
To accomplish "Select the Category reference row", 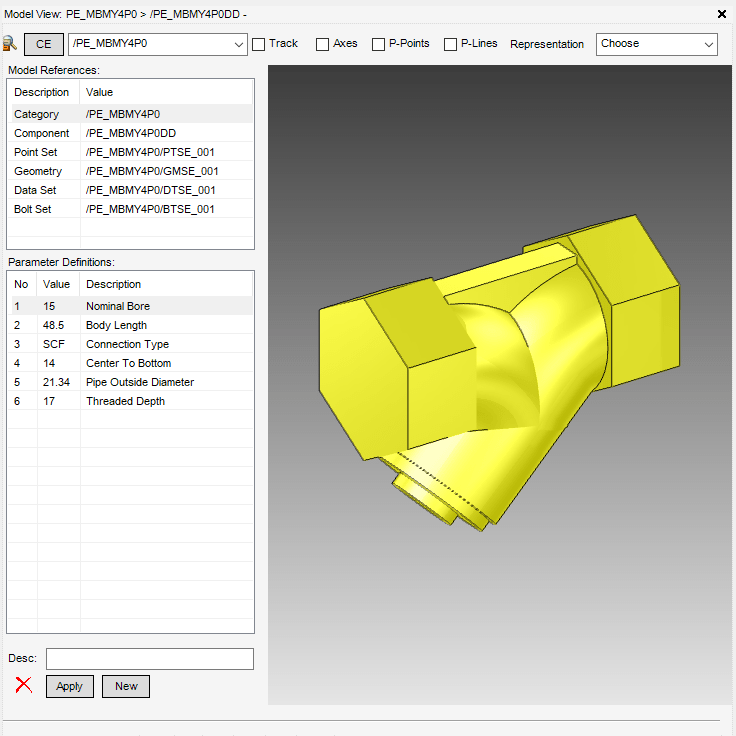I will [x=132, y=114].
